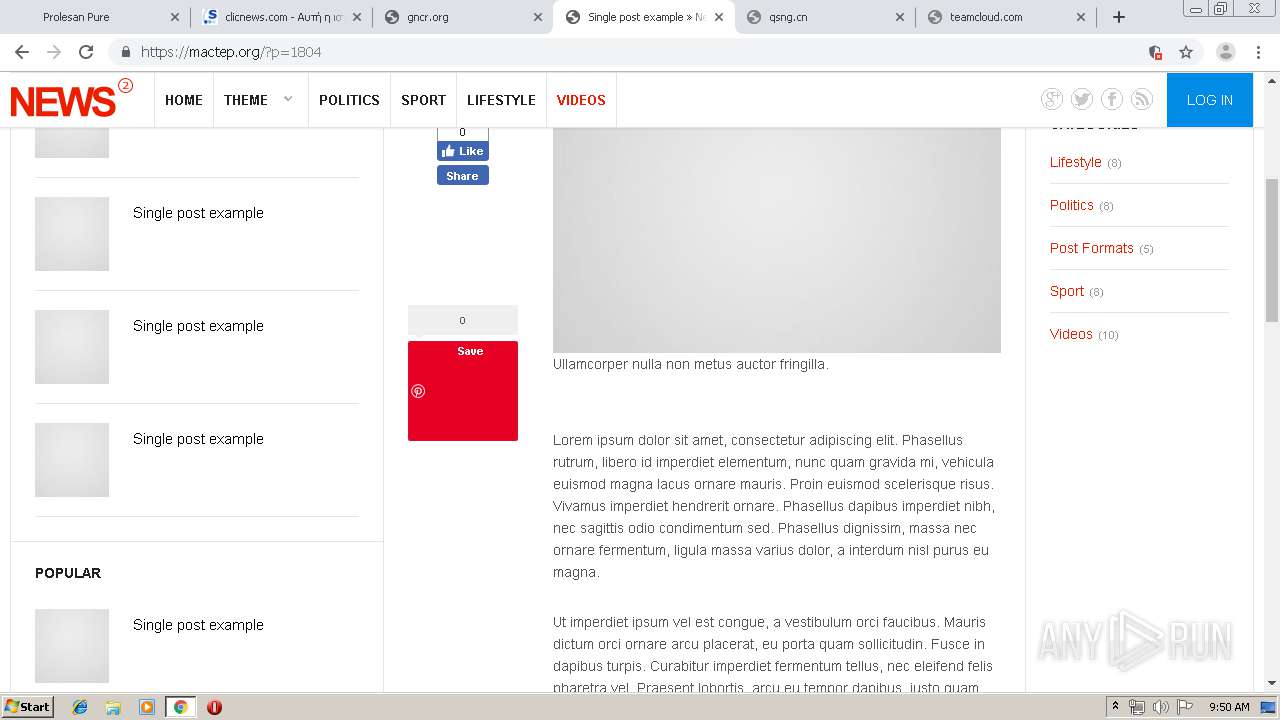Click the Facebook Share button
Image resolution: width=1280 pixels, height=720 pixels.
click(x=462, y=176)
